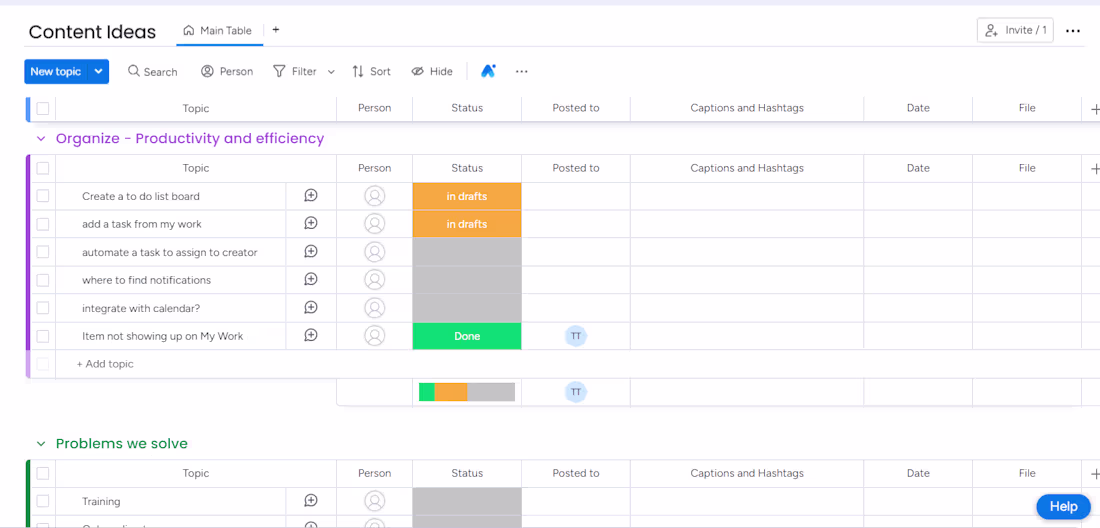The width and height of the screenshot is (1100, 528).
Task: Open the monday AI assistant icon
Action: [x=488, y=71]
